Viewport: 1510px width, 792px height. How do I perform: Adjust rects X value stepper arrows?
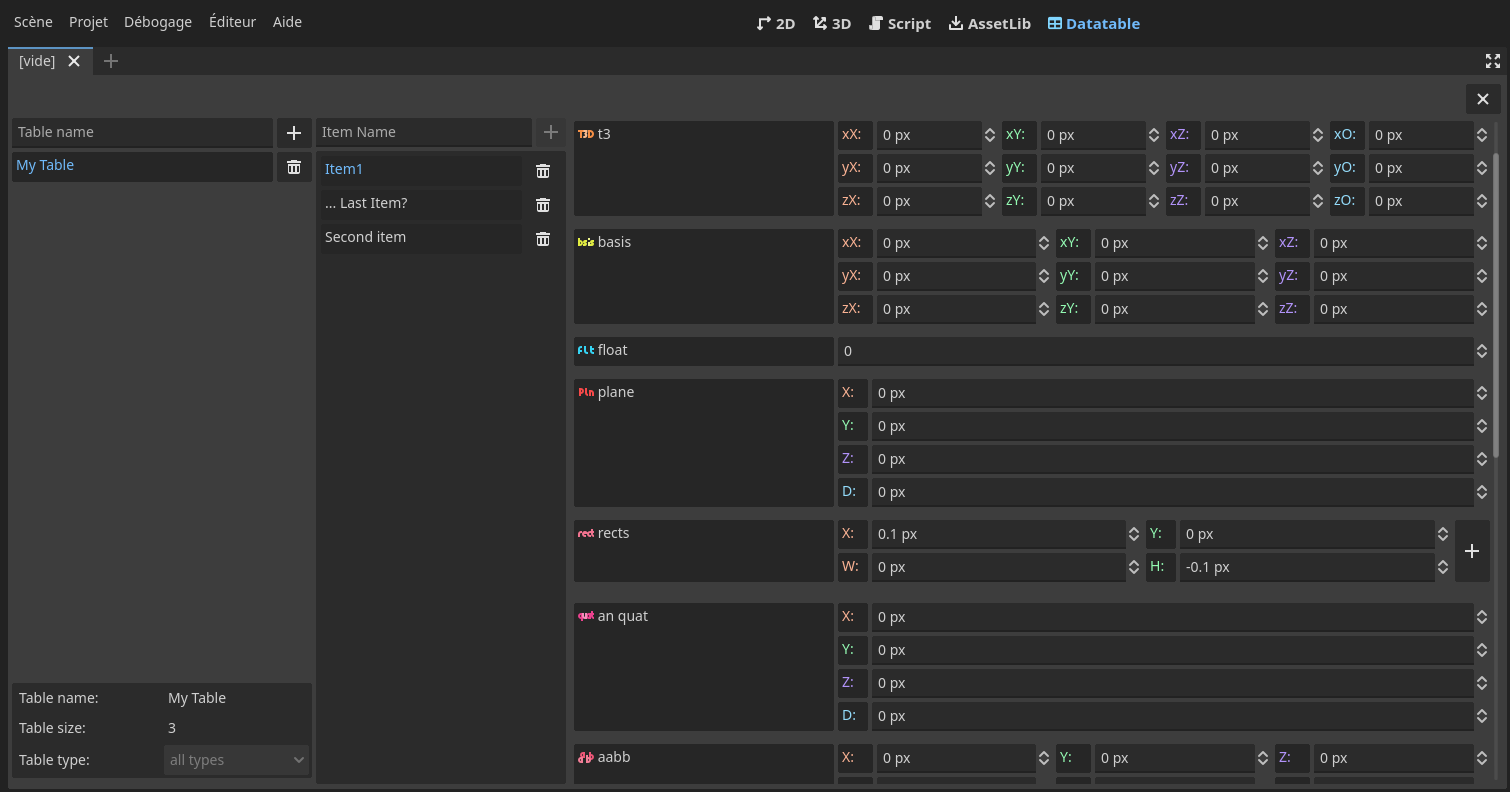tap(1134, 534)
